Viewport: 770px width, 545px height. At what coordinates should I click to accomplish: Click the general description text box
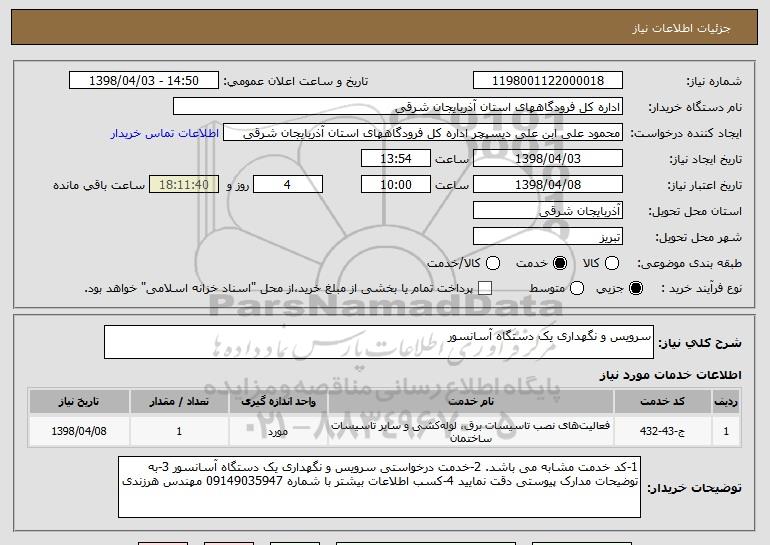point(379,342)
